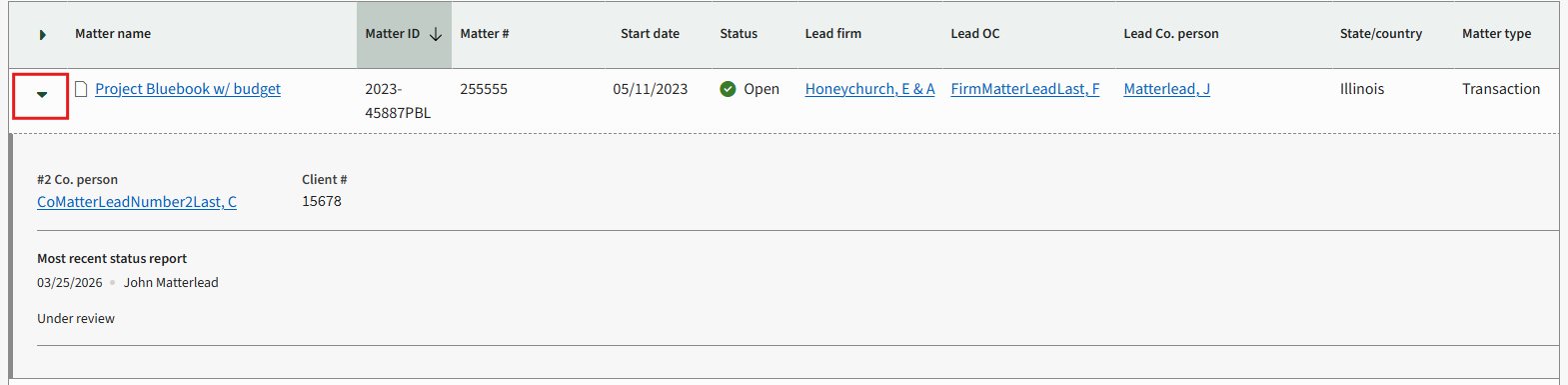The height and width of the screenshot is (385, 1568).
Task: Click the document icon beside Project Bluebook
Action: point(81,89)
